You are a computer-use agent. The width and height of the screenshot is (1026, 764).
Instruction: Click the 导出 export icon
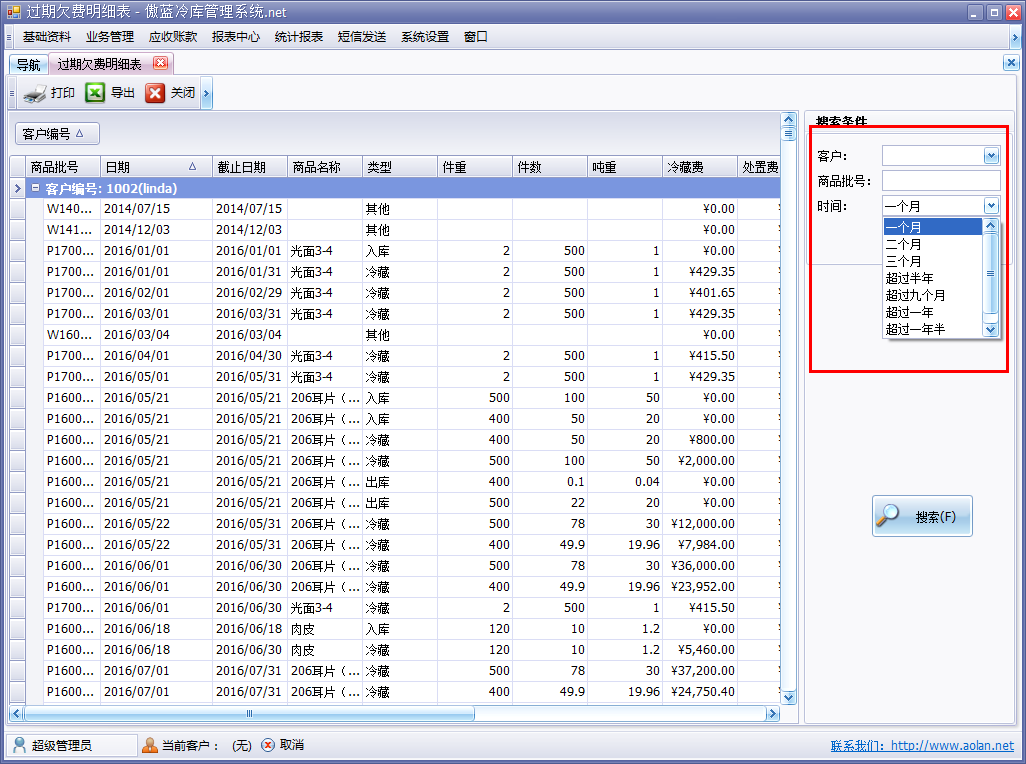[94, 92]
